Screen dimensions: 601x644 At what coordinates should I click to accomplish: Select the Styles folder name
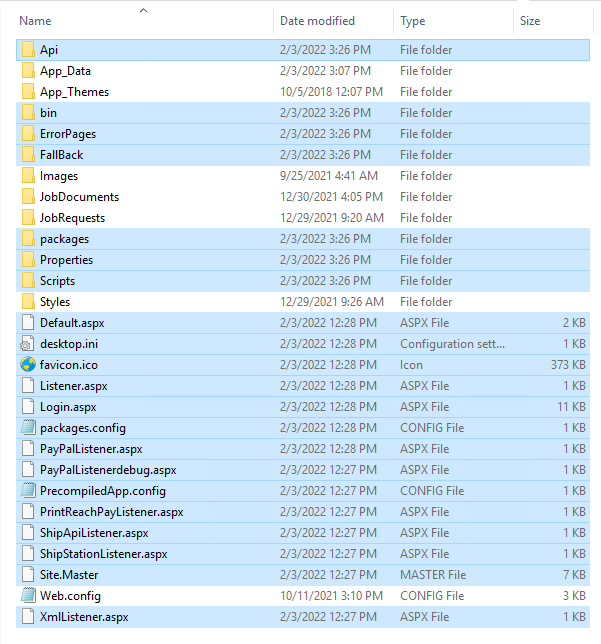(55, 302)
